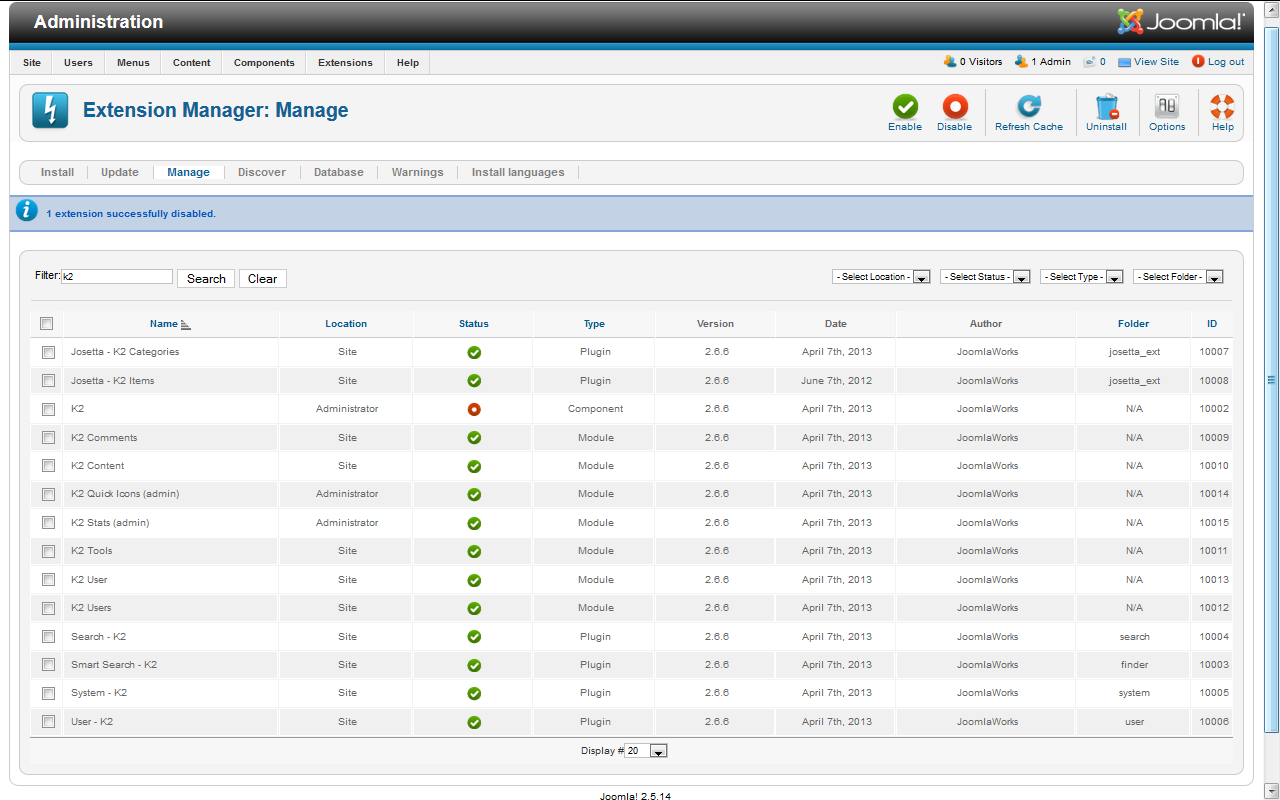1280x800 pixels.
Task: Toggle status icon for System - K2
Action: tap(474, 693)
